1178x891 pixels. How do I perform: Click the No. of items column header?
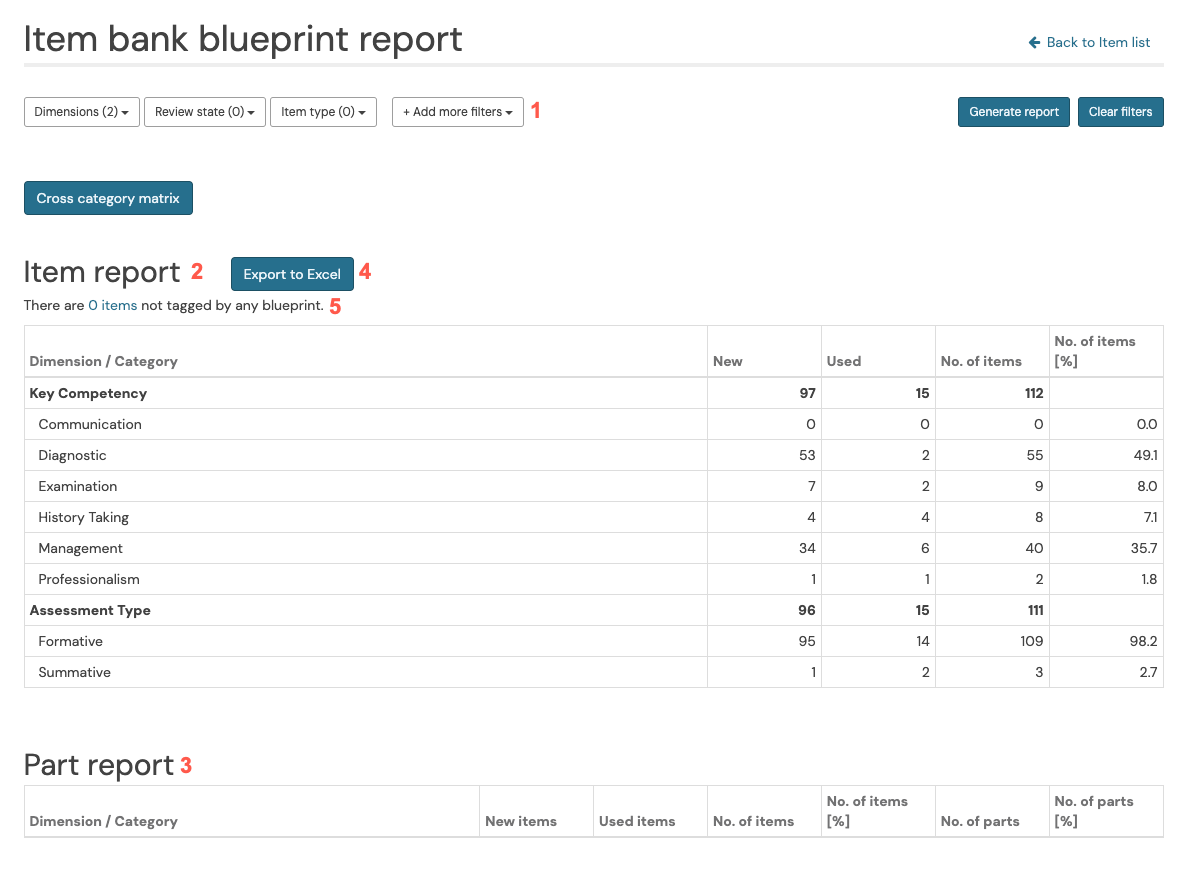[x=981, y=361]
